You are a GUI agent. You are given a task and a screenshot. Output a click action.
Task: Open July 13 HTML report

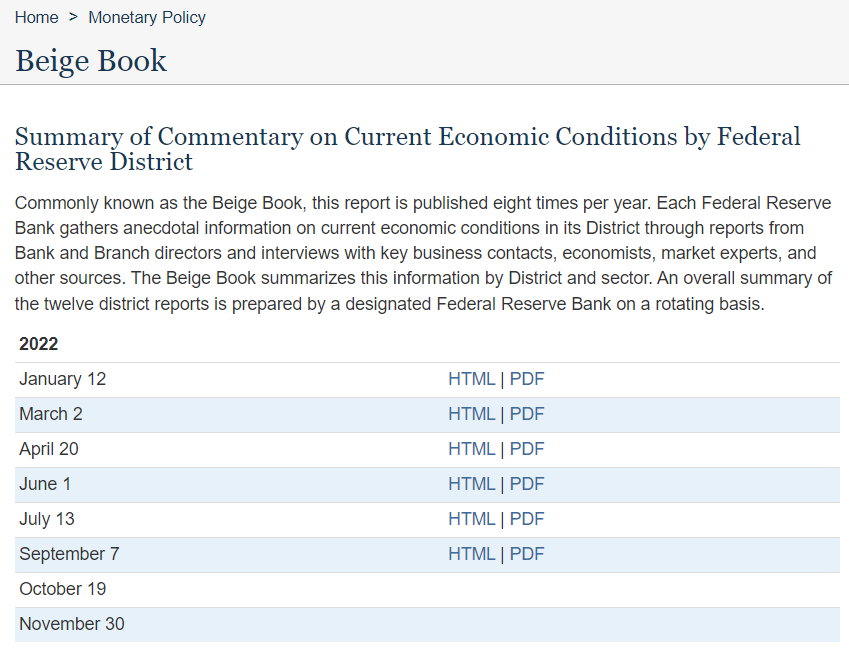(x=471, y=519)
